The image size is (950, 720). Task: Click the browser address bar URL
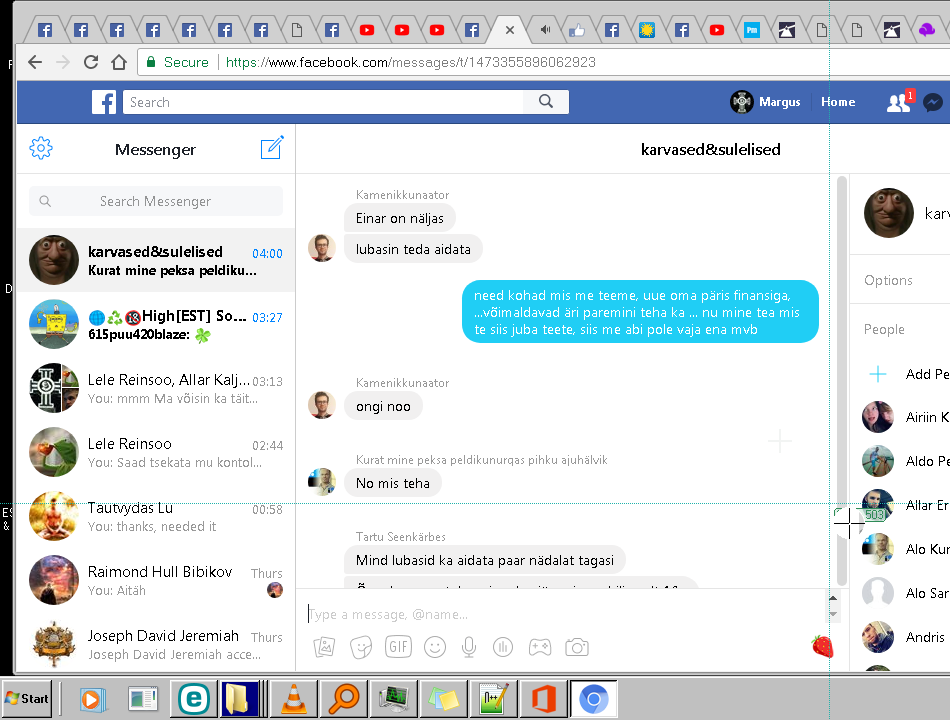click(410, 62)
